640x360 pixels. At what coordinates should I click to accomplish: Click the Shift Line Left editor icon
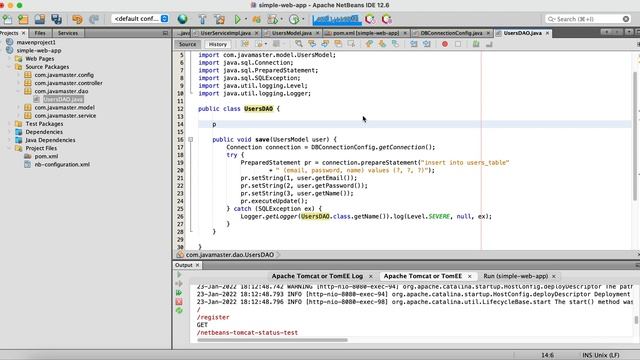coord(413,44)
